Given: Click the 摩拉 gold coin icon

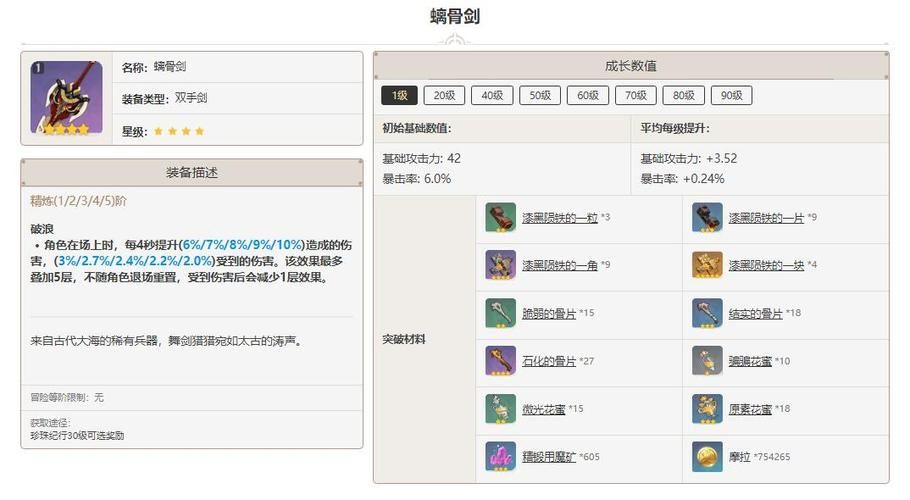Looking at the screenshot, I should [x=707, y=457].
